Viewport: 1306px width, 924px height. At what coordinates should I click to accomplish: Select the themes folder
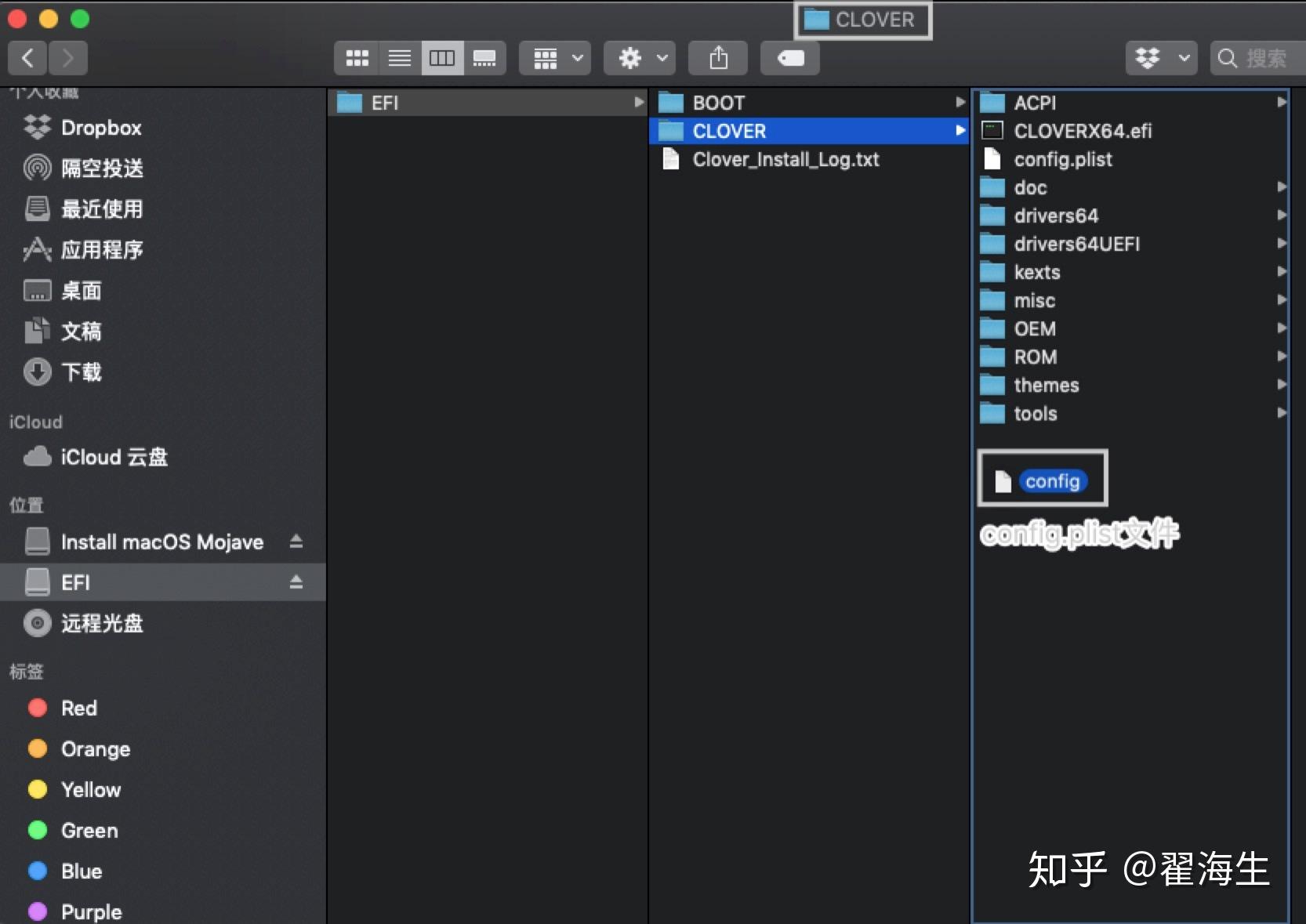(1131, 385)
